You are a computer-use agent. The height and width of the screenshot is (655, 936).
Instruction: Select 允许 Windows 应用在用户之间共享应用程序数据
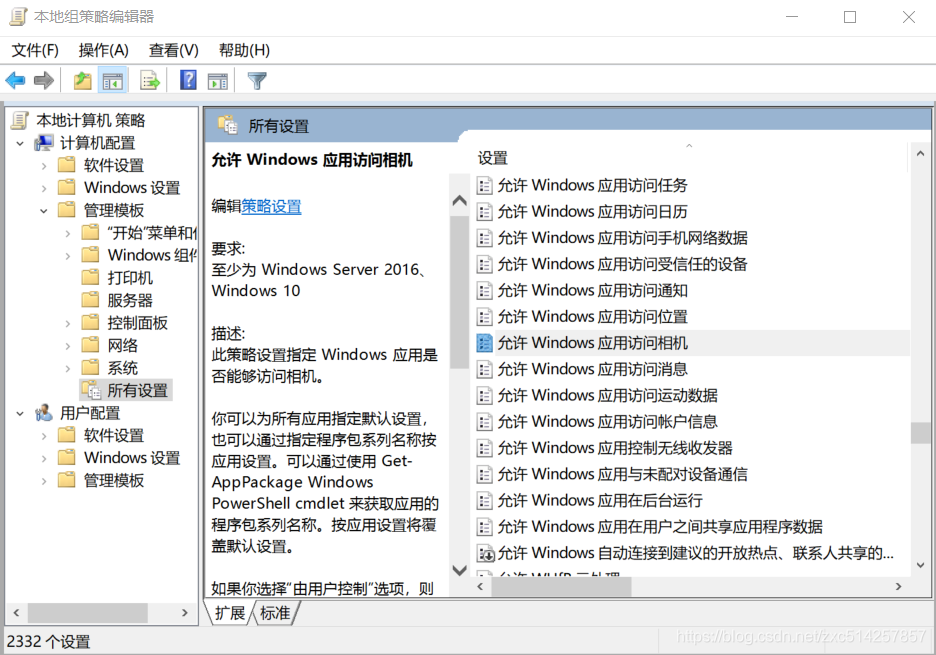point(660,527)
